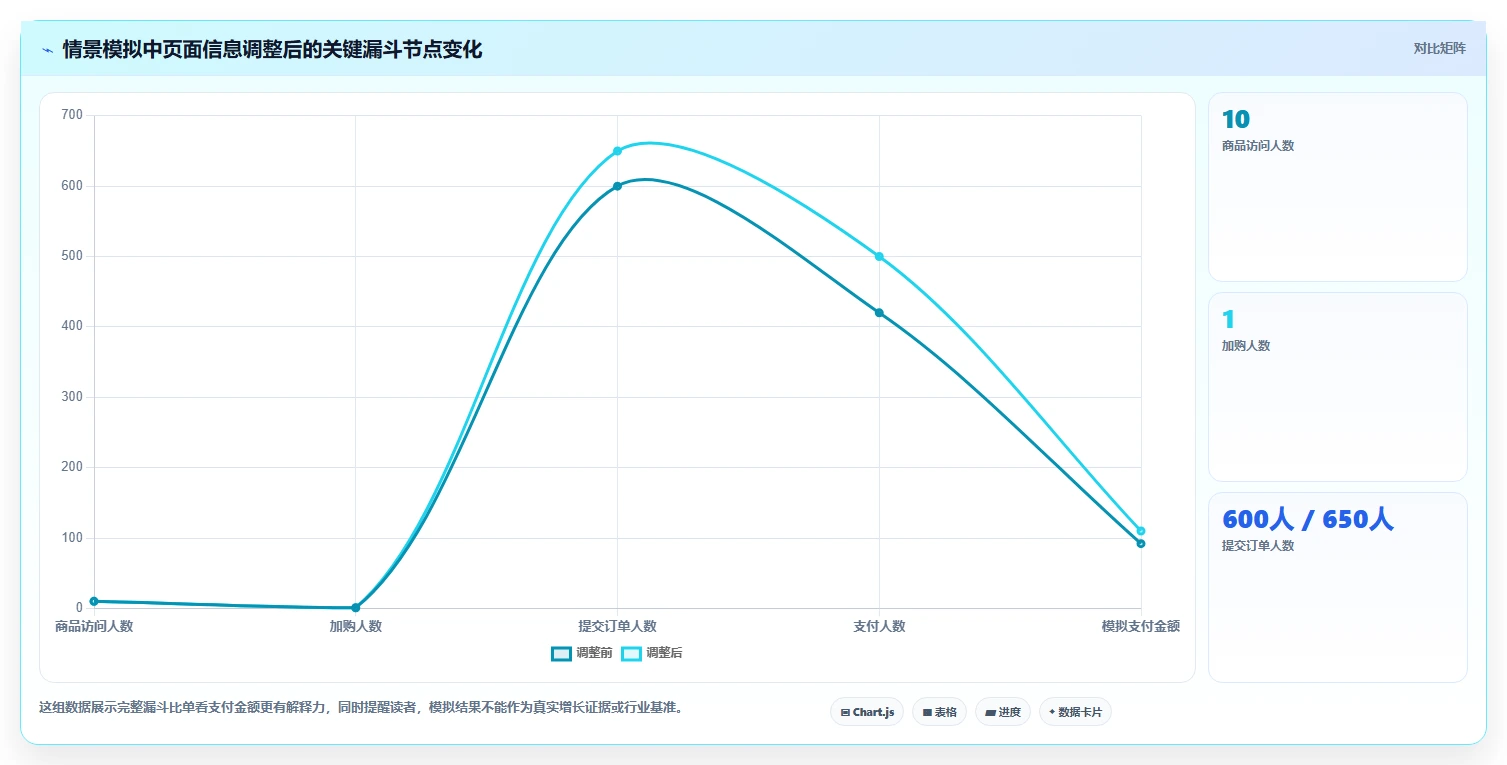Click the 调整前 data point at 提交订单人数

tap(617, 186)
